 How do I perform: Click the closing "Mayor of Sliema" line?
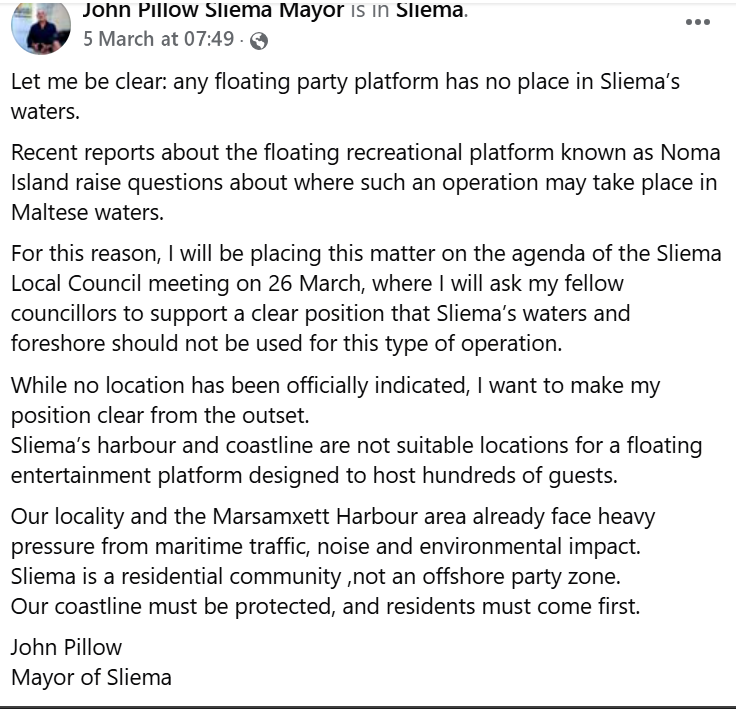[91, 677]
